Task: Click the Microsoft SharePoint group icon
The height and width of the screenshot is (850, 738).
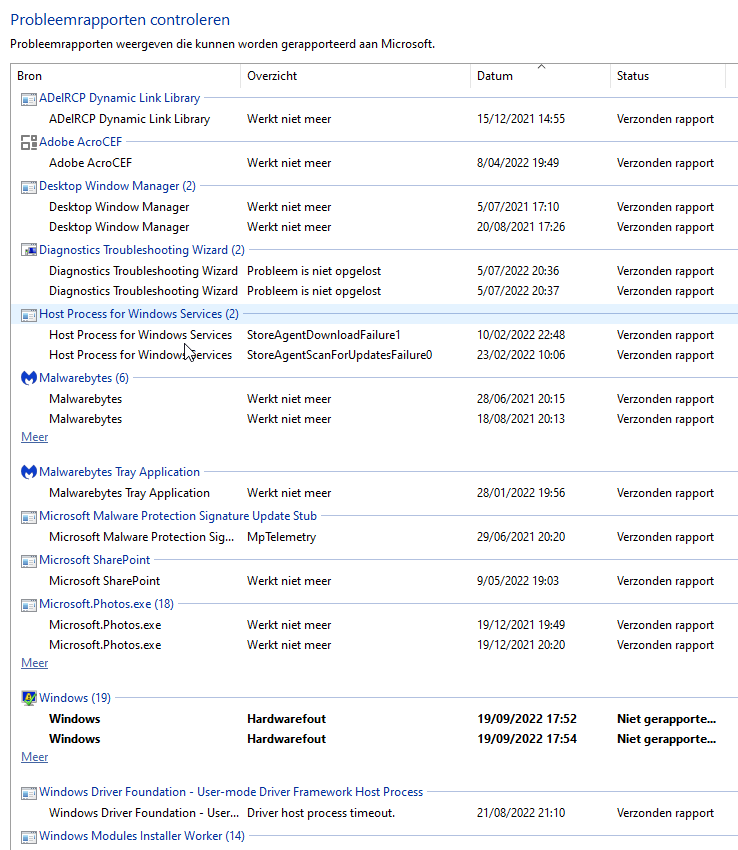Action: click(x=28, y=560)
